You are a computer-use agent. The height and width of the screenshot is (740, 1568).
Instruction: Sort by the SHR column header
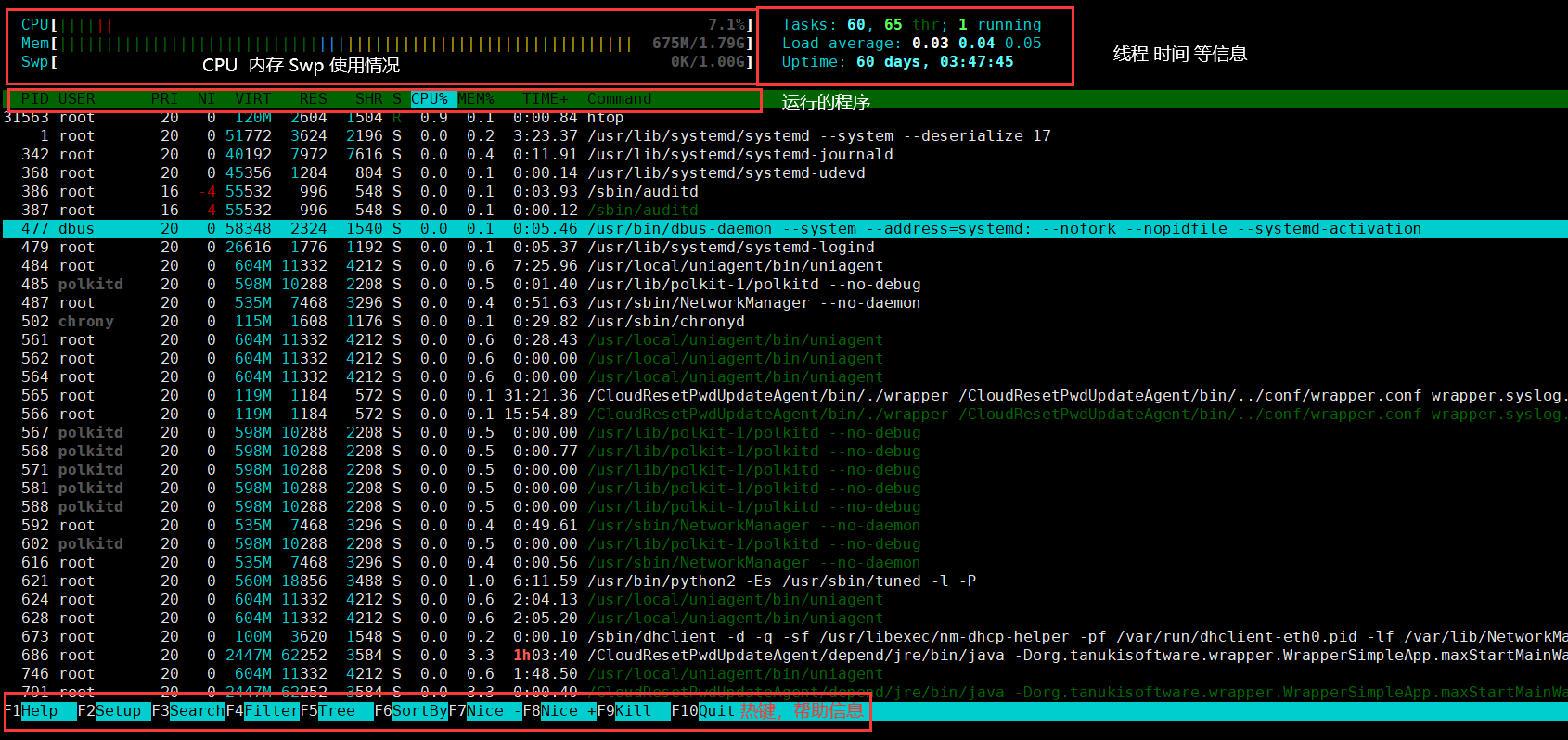tap(369, 99)
